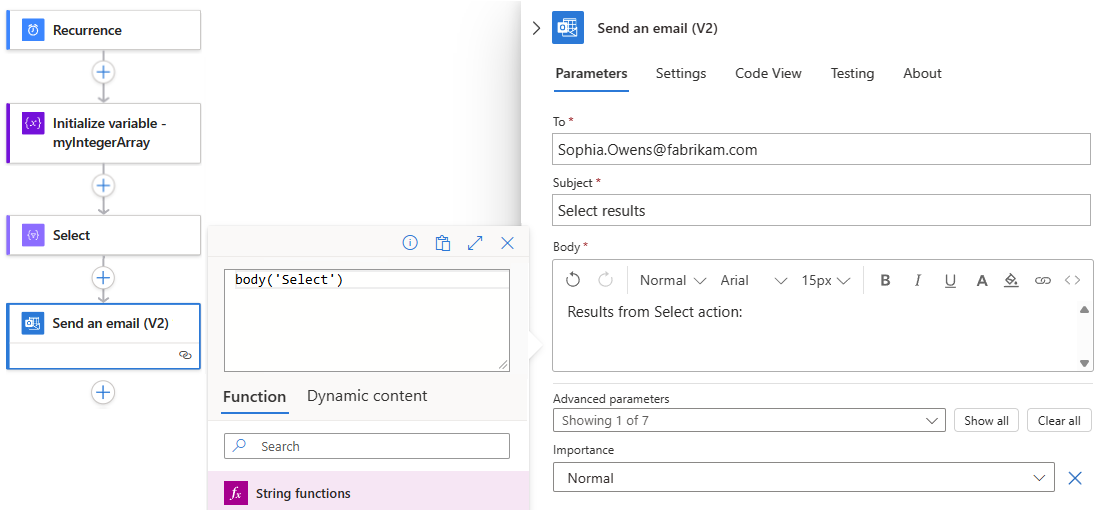Toggle underline formatting in Body editor
1100x510 pixels.
coord(950,280)
